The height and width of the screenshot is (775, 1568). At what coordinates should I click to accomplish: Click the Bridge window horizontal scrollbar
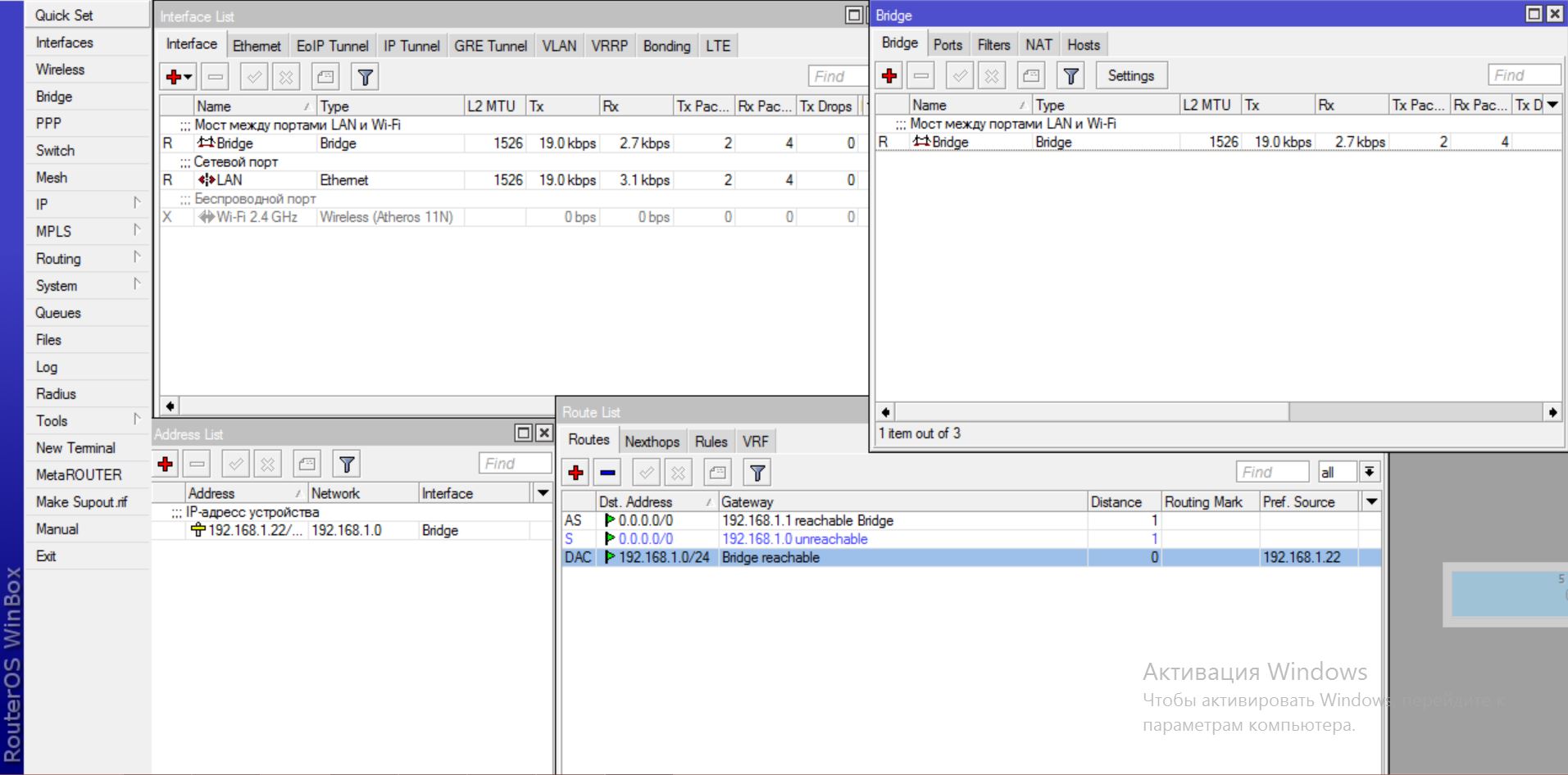coord(1082,412)
